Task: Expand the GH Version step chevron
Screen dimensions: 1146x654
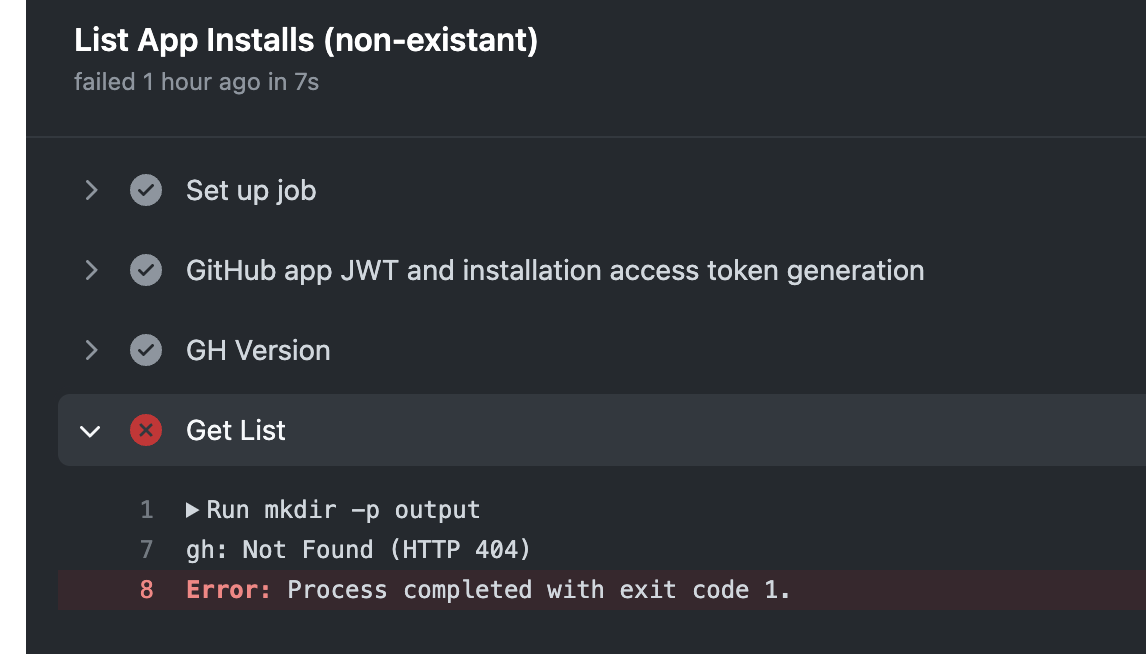Action: (x=91, y=350)
